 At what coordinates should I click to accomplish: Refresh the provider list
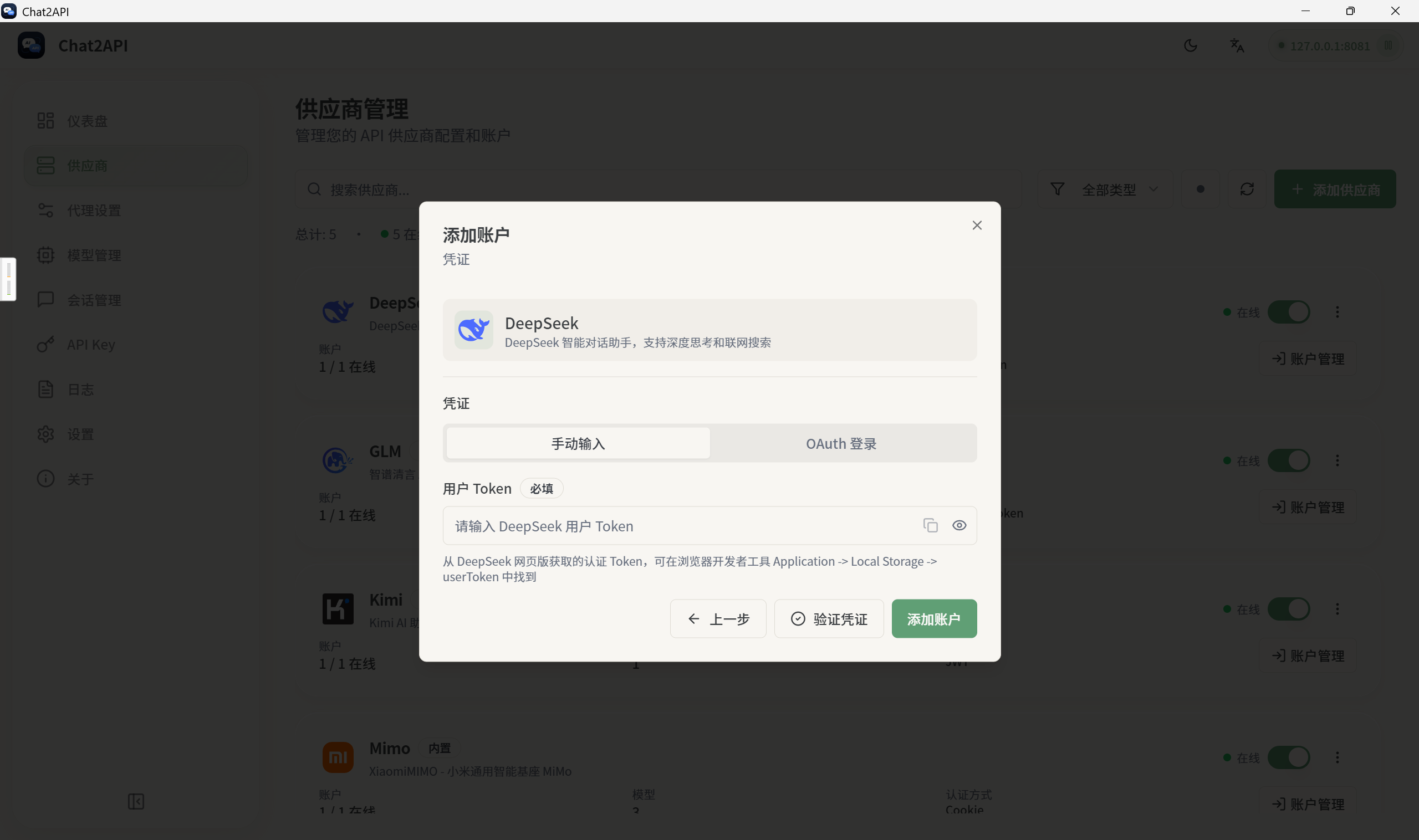(1247, 189)
